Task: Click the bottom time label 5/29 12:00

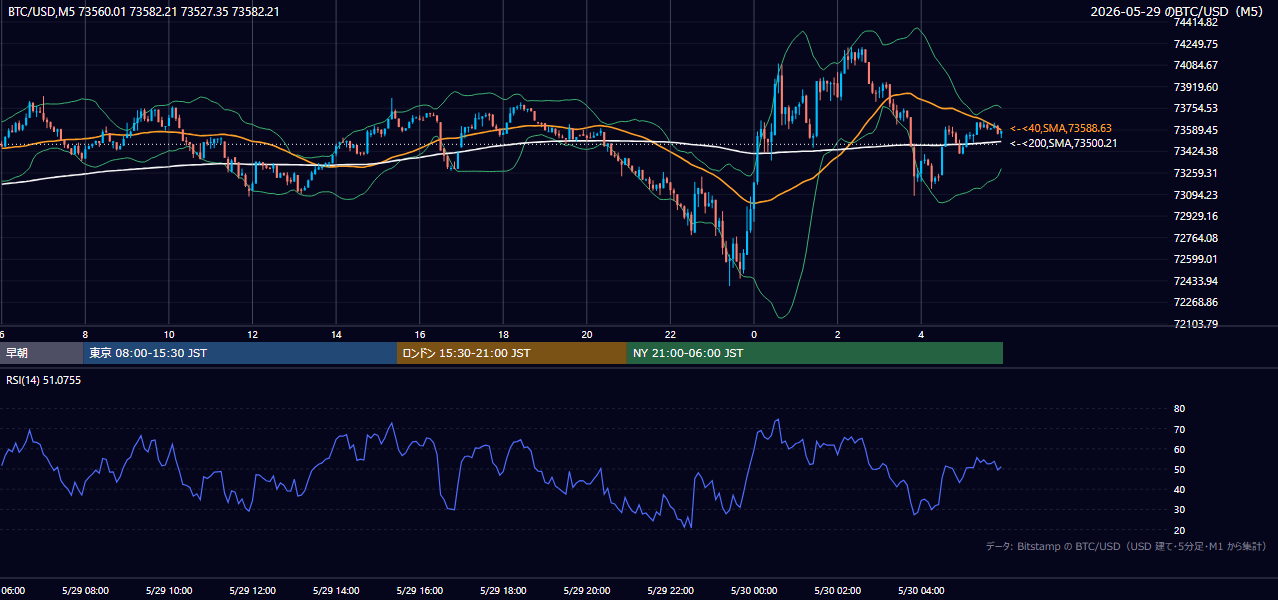Action: coord(253,591)
